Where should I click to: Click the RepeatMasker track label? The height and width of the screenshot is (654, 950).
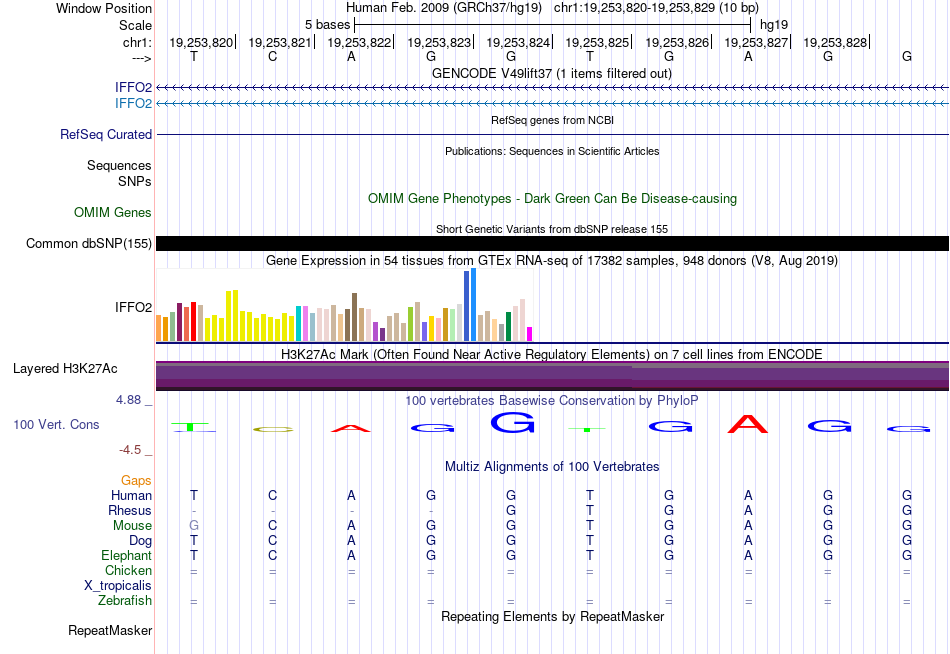point(110,630)
